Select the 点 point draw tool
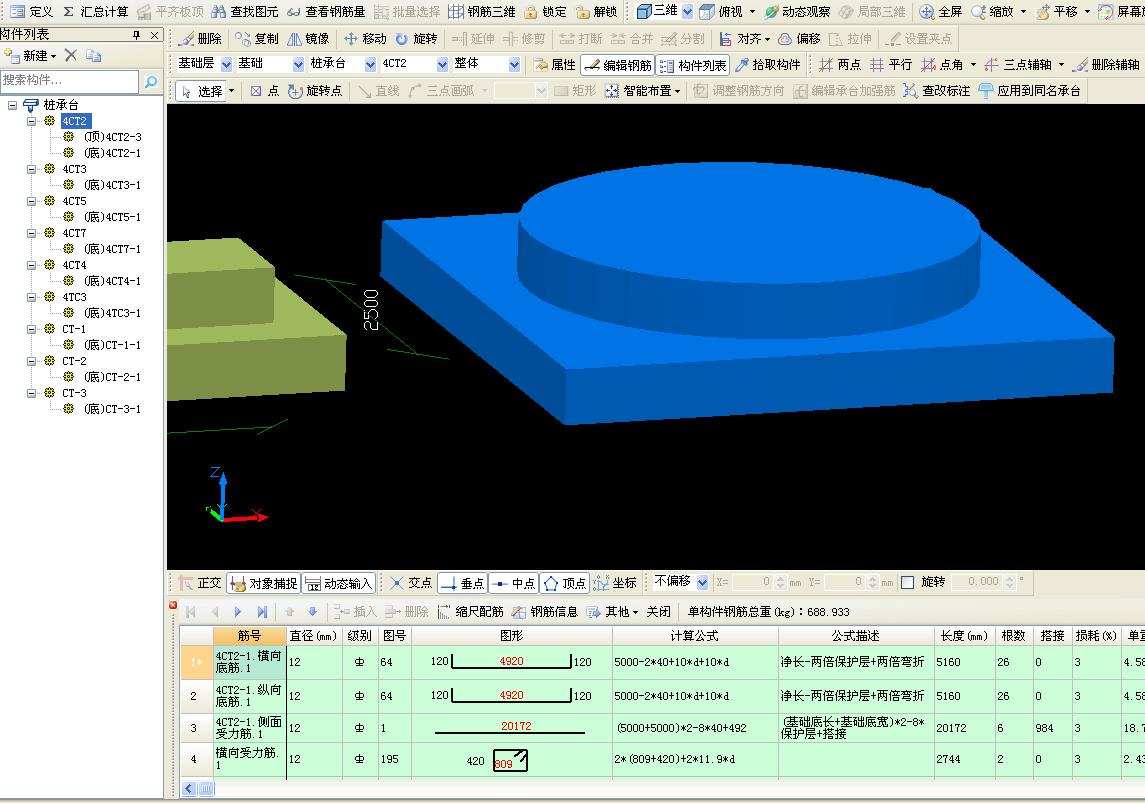 click(264, 91)
